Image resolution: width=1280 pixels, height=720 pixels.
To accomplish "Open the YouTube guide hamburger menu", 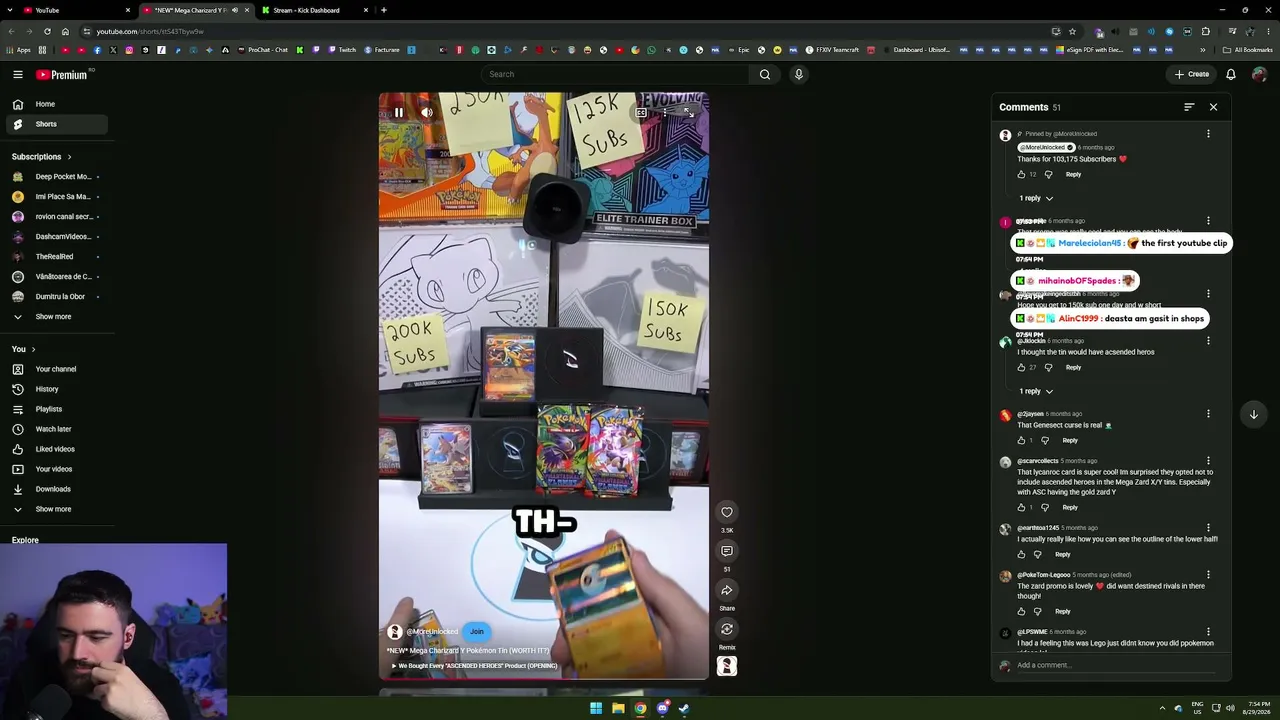I will (18, 74).
